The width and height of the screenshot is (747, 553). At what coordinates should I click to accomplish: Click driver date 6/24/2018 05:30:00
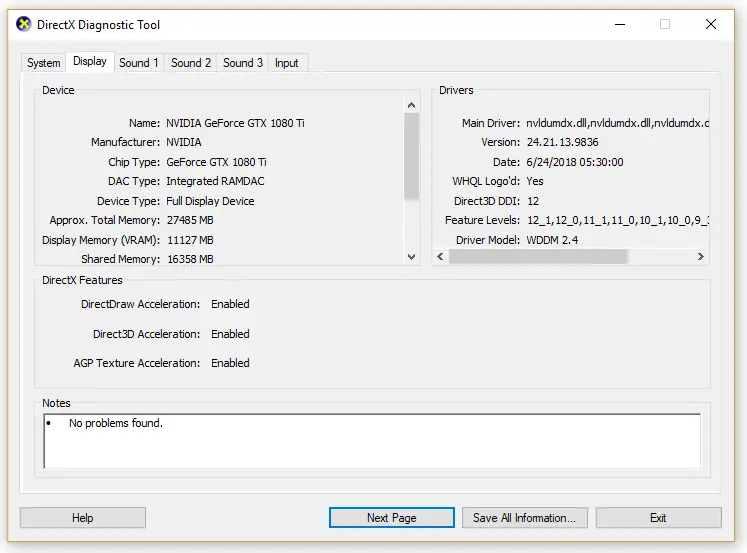(575, 162)
